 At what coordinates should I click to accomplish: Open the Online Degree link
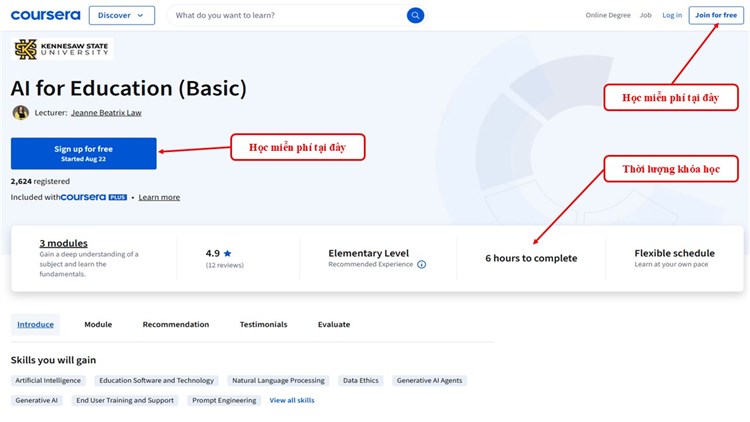click(x=608, y=15)
